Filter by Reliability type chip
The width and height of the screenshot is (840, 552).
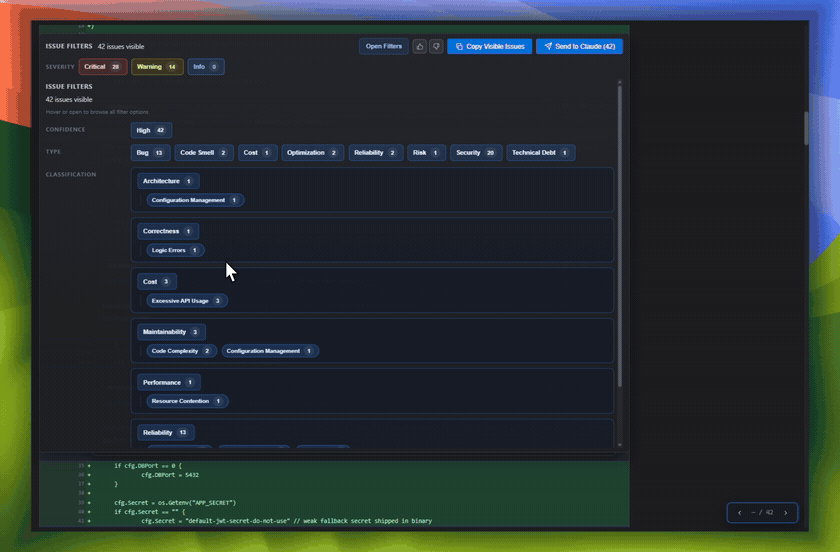click(375, 153)
